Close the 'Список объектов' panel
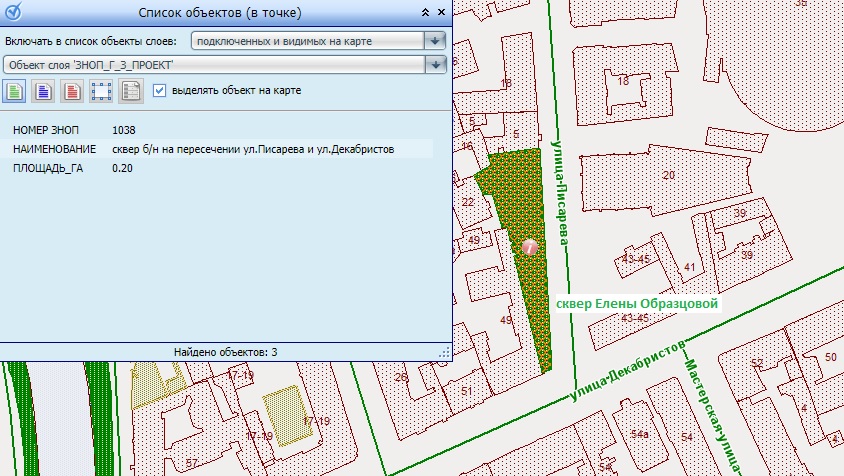 tap(441, 12)
